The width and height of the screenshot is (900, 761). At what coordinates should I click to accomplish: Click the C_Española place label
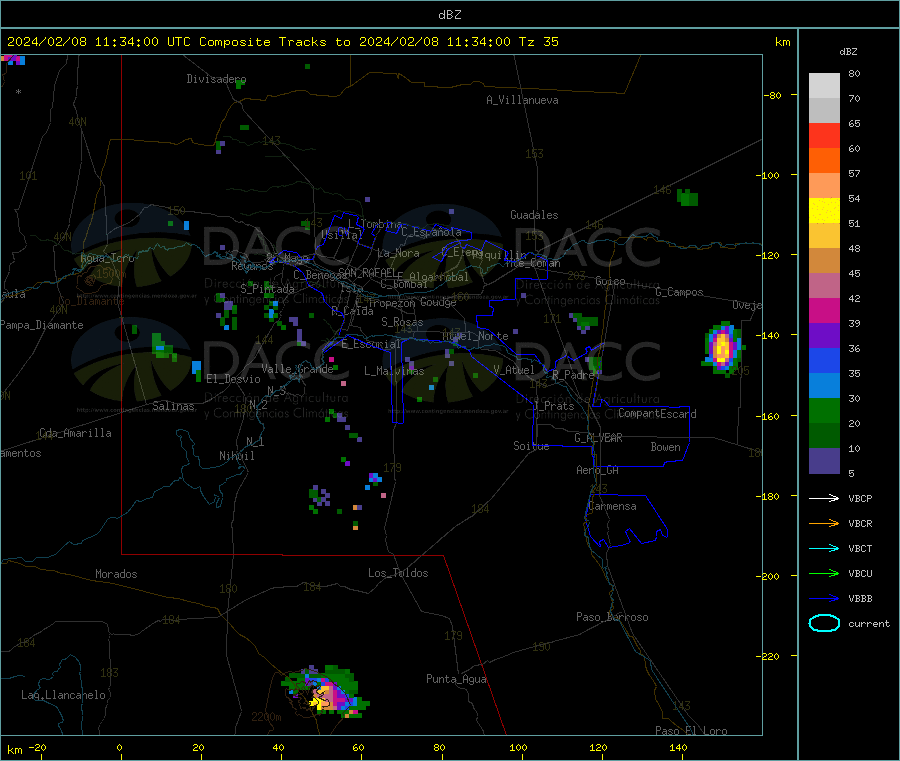(431, 232)
